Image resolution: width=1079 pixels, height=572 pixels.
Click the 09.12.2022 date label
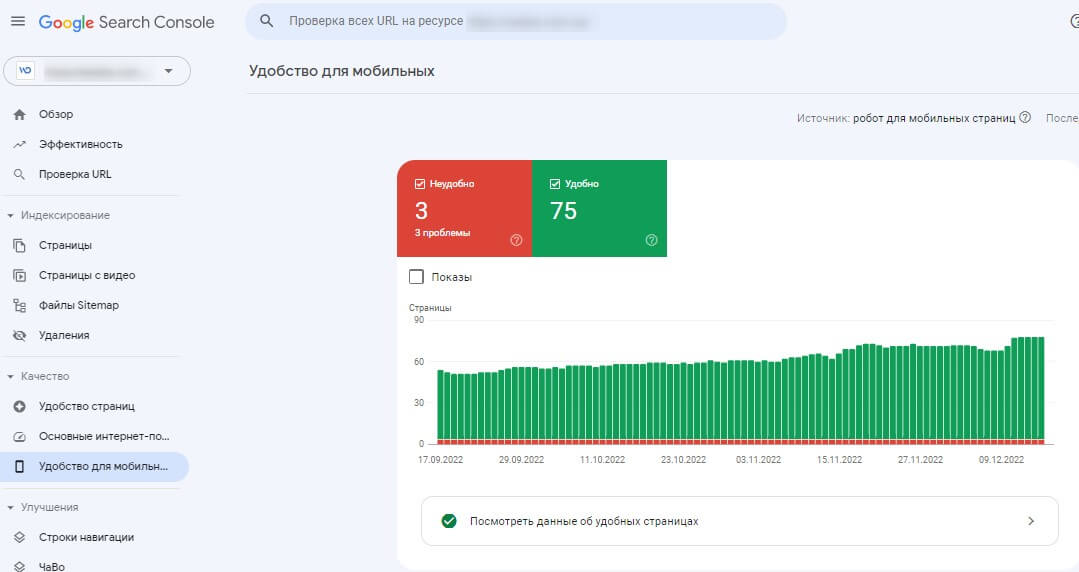tap(1001, 459)
